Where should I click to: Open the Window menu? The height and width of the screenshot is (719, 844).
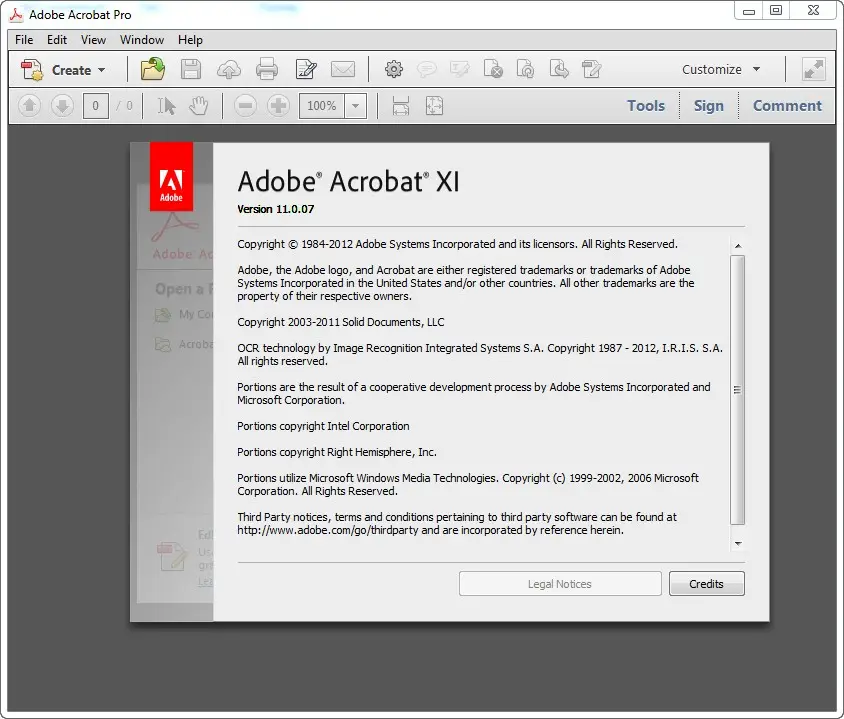[142, 40]
